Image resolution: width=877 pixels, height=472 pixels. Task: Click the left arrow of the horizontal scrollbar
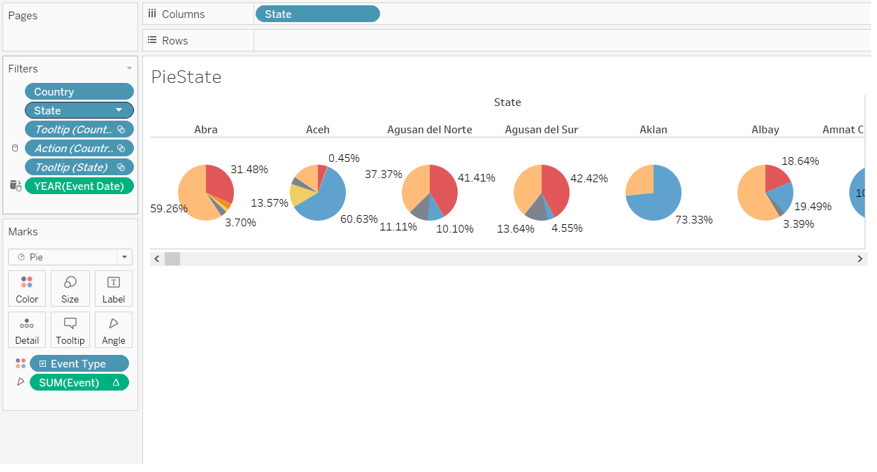click(x=157, y=259)
